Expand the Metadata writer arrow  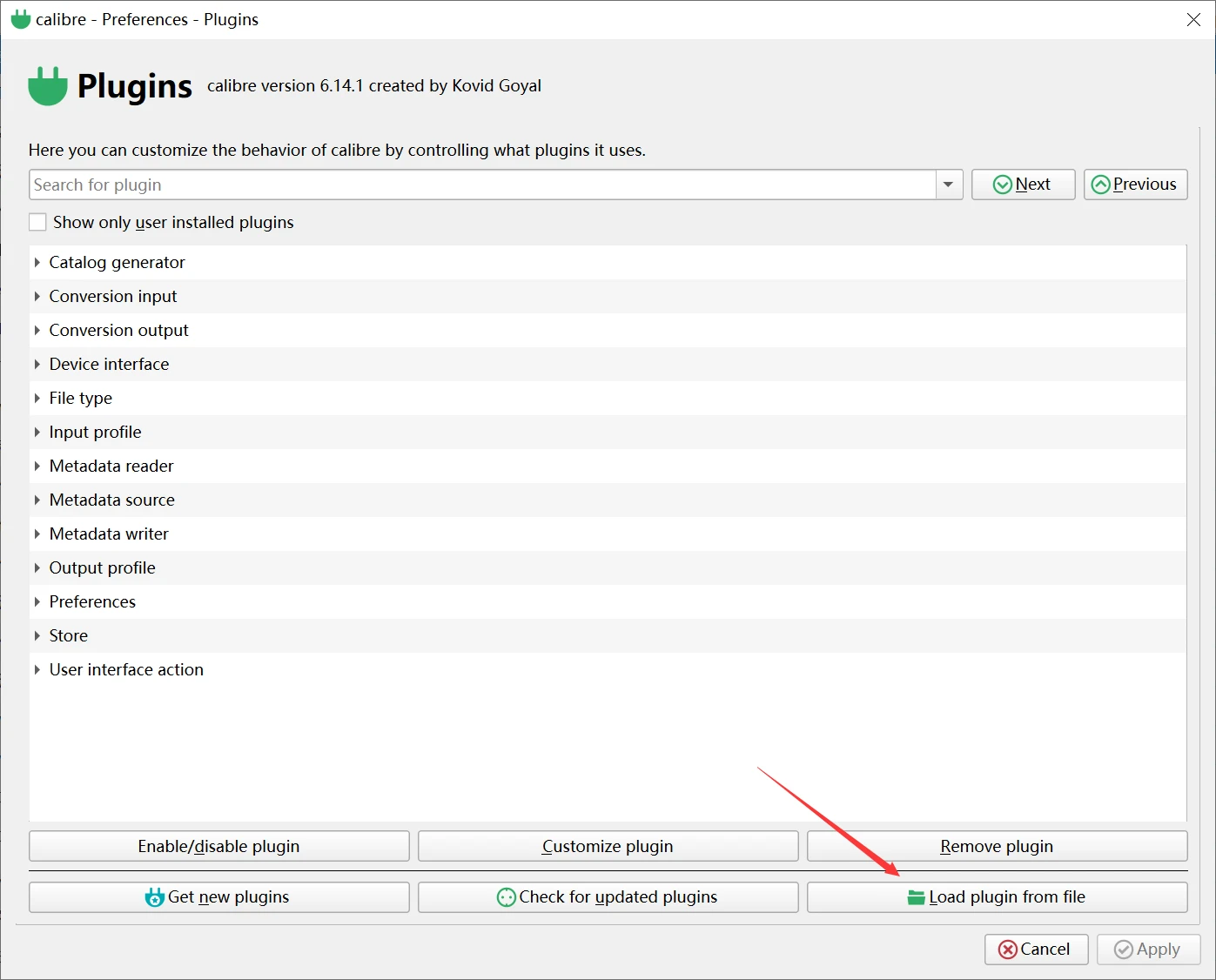[x=37, y=534]
